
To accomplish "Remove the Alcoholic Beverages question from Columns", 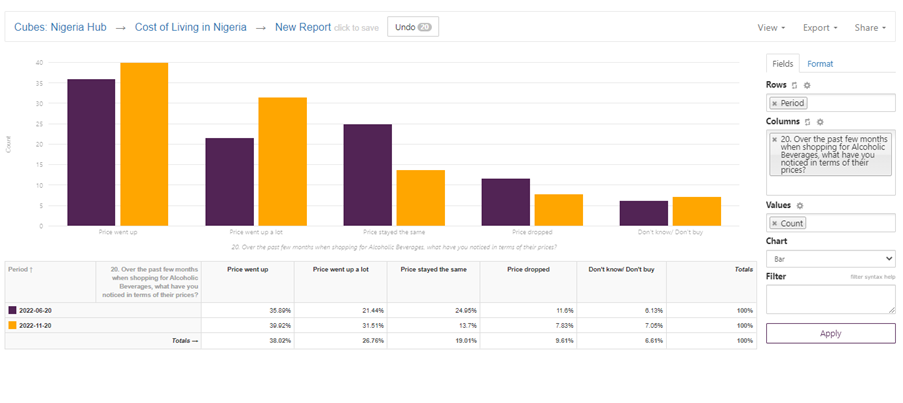I will (x=775, y=139).
